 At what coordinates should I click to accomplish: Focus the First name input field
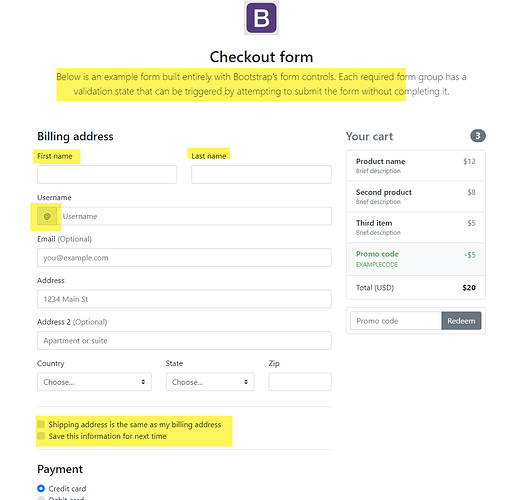coord(107,174)
